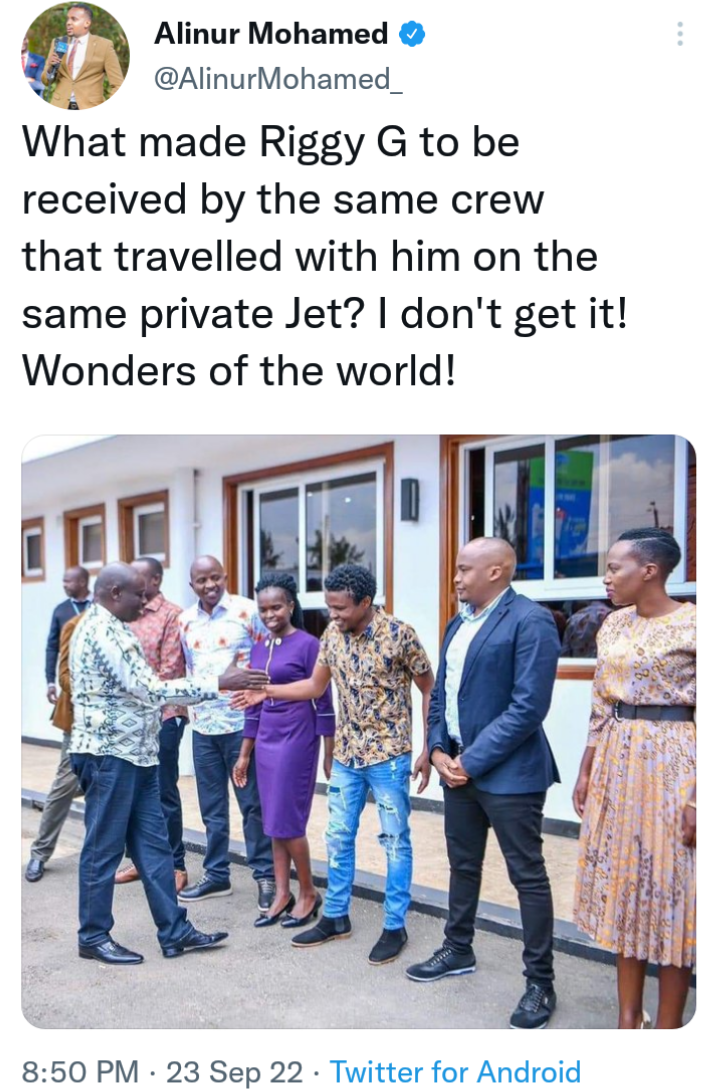This screenshot has width=712, height=1092.
Task: Click the @AlinurMohamed_ handle
Action: [x=277, y=79]
